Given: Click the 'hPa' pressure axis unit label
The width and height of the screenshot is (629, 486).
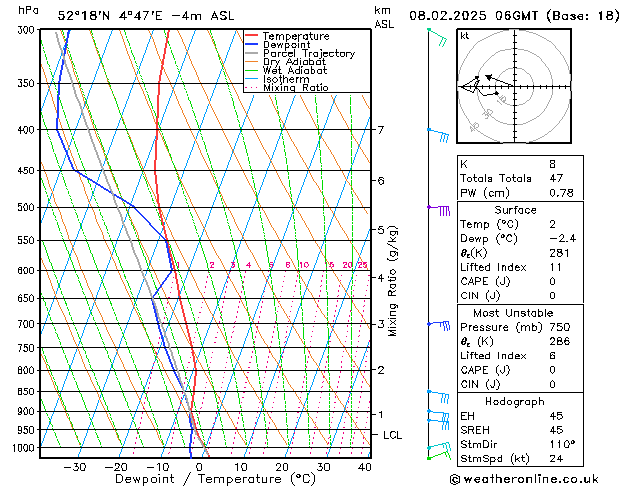Looking at the screenshot, I should [x=28, y=10].
